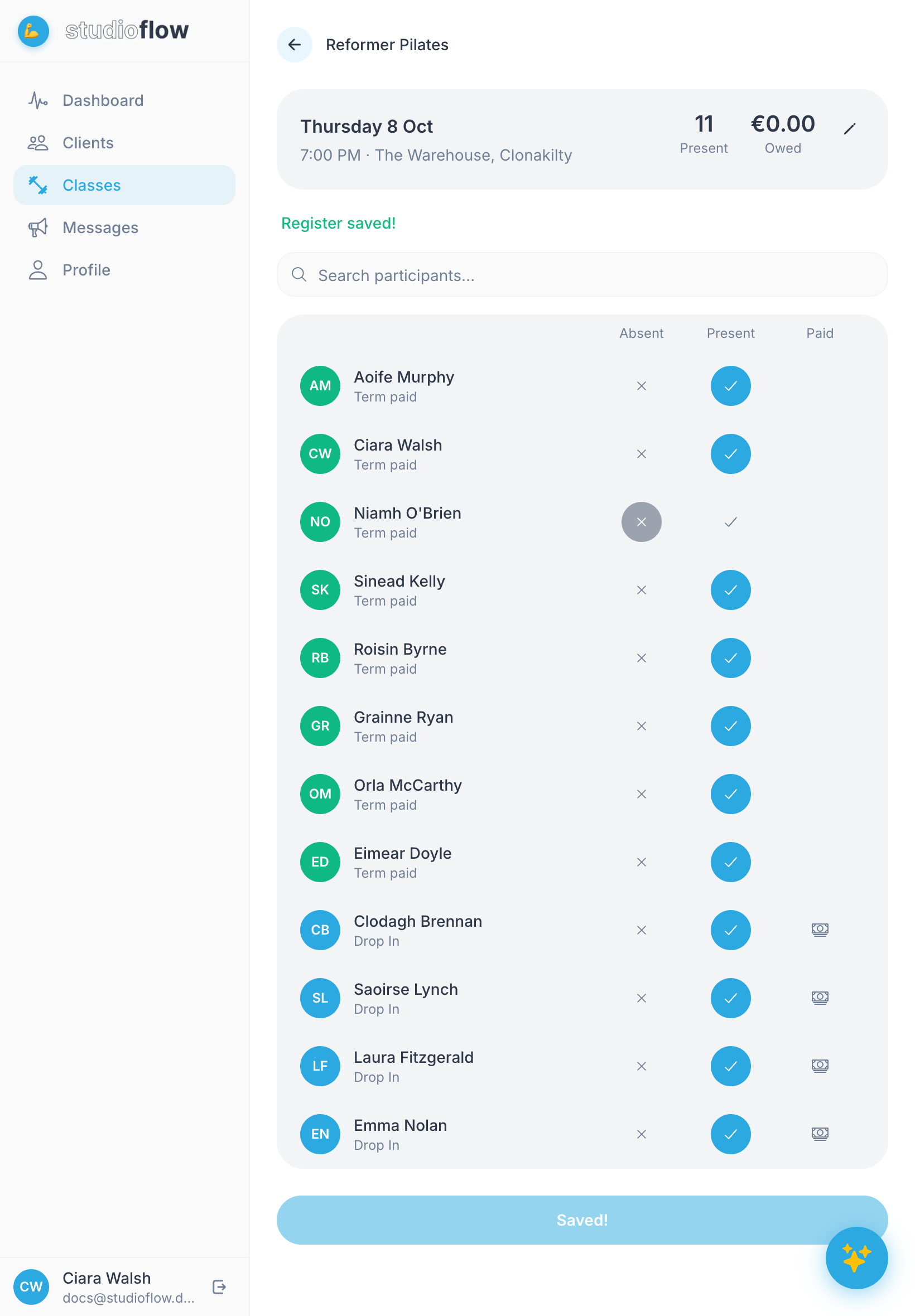Screen dimensions: 915x1316
Task: Mark Grainne Ryan as absent
Action: tap(642, 726)
